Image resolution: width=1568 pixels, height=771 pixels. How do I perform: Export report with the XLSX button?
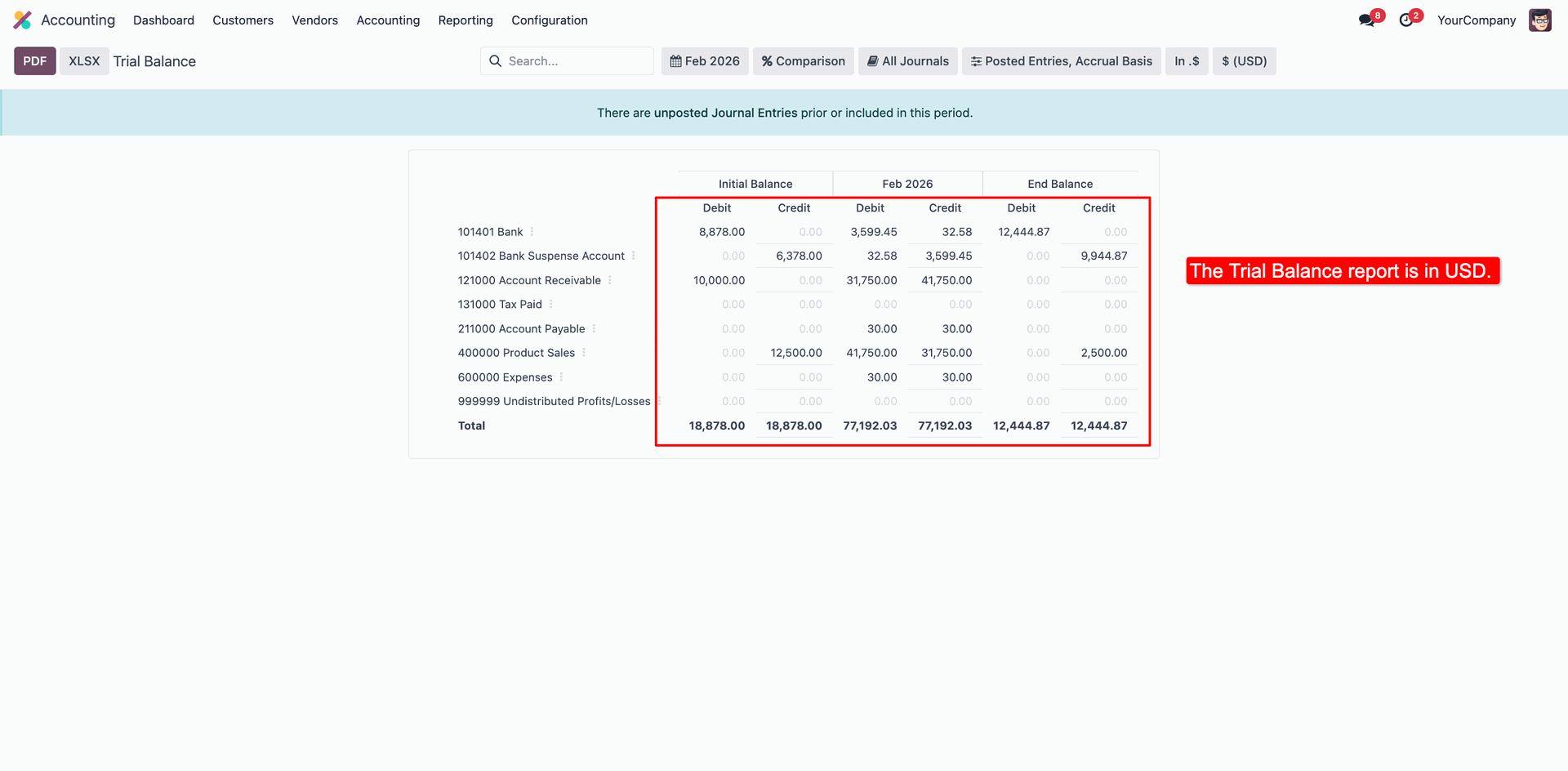click(x=84, y=61)
